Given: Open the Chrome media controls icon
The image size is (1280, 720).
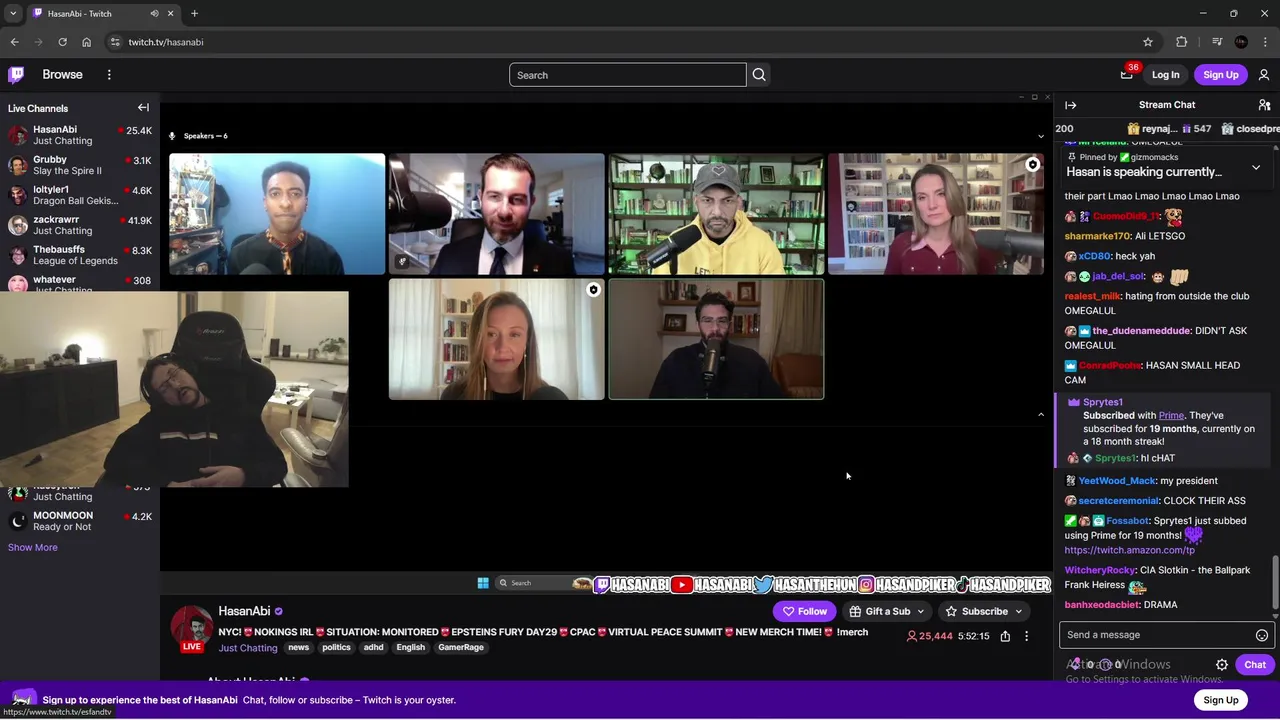Looking at the screenshot, I should (1217, 42).
